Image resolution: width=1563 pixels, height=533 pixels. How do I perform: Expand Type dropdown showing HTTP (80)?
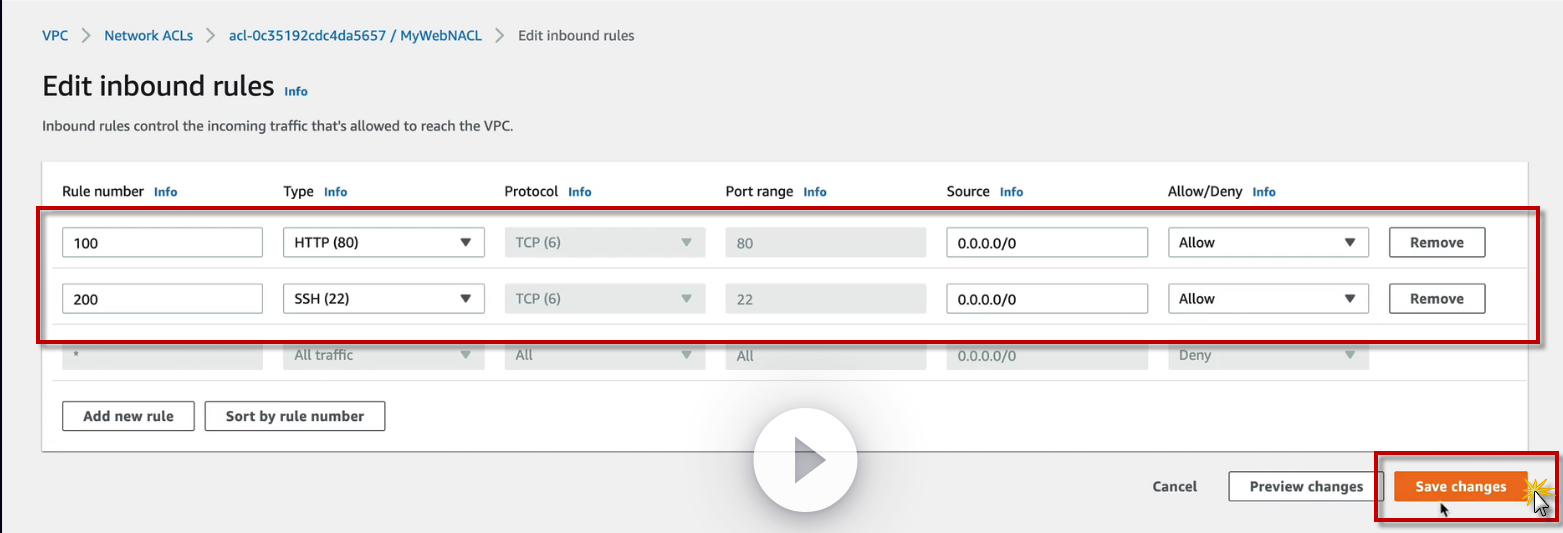(x=384, y=242)
